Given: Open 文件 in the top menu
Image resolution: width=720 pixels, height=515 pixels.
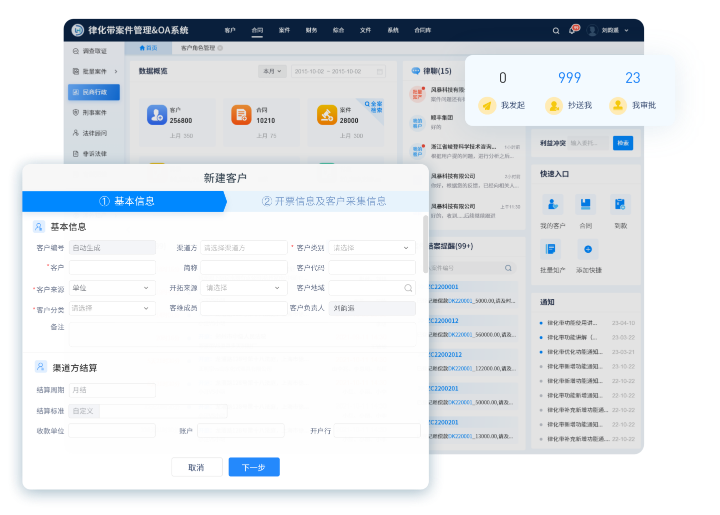Looking at the screenshot, I should pos(366,30).
